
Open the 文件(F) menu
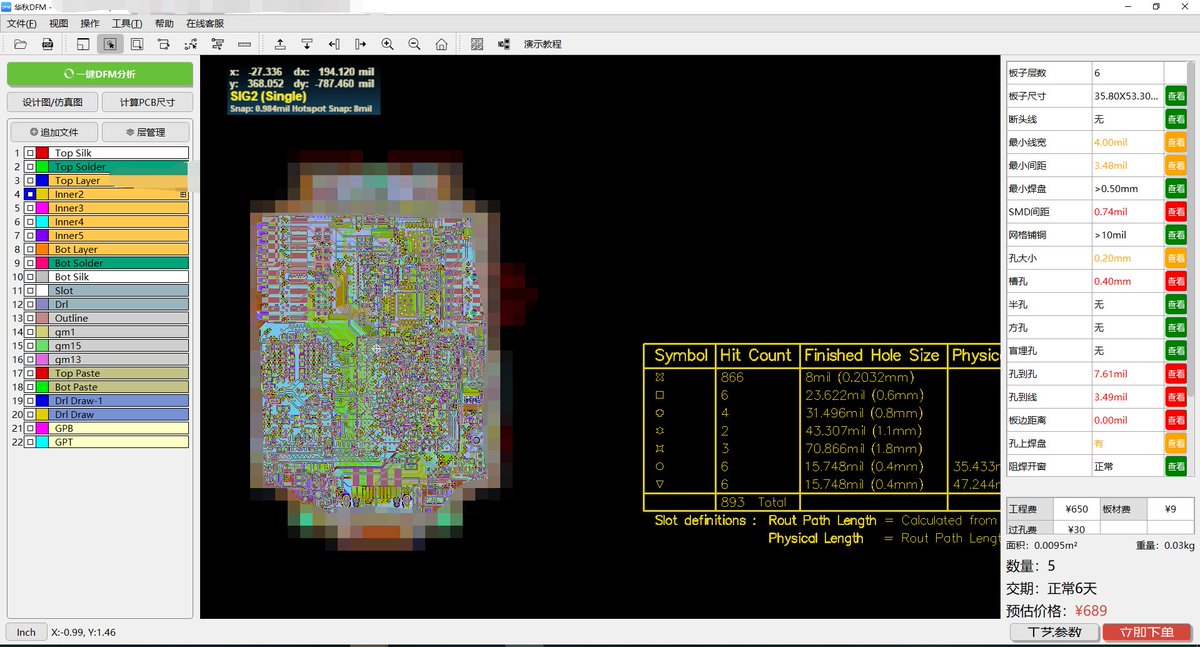[x=22, y=23]
